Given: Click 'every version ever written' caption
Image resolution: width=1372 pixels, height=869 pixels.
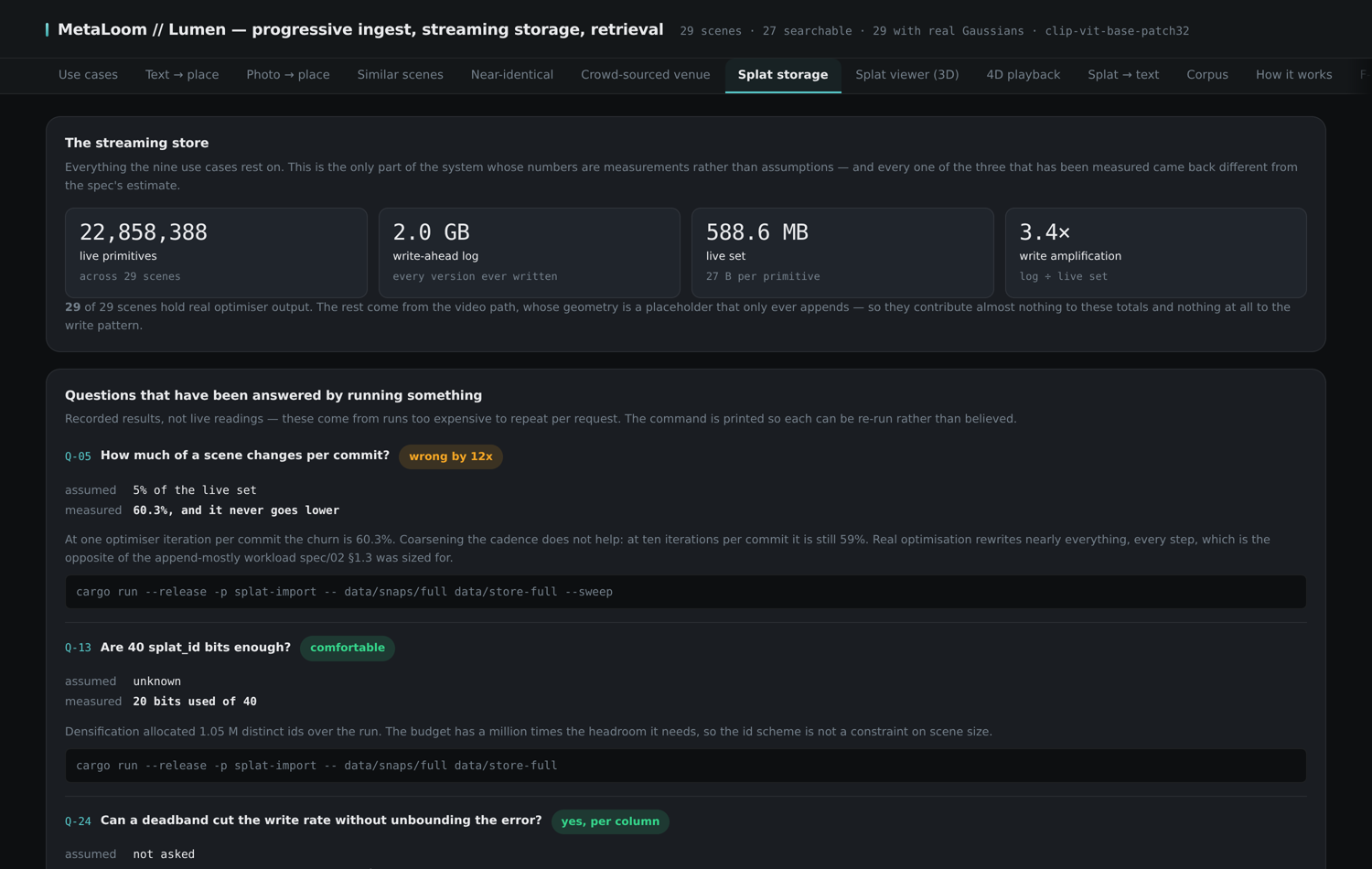Looking at the screenshot, I should coord(475,276).
